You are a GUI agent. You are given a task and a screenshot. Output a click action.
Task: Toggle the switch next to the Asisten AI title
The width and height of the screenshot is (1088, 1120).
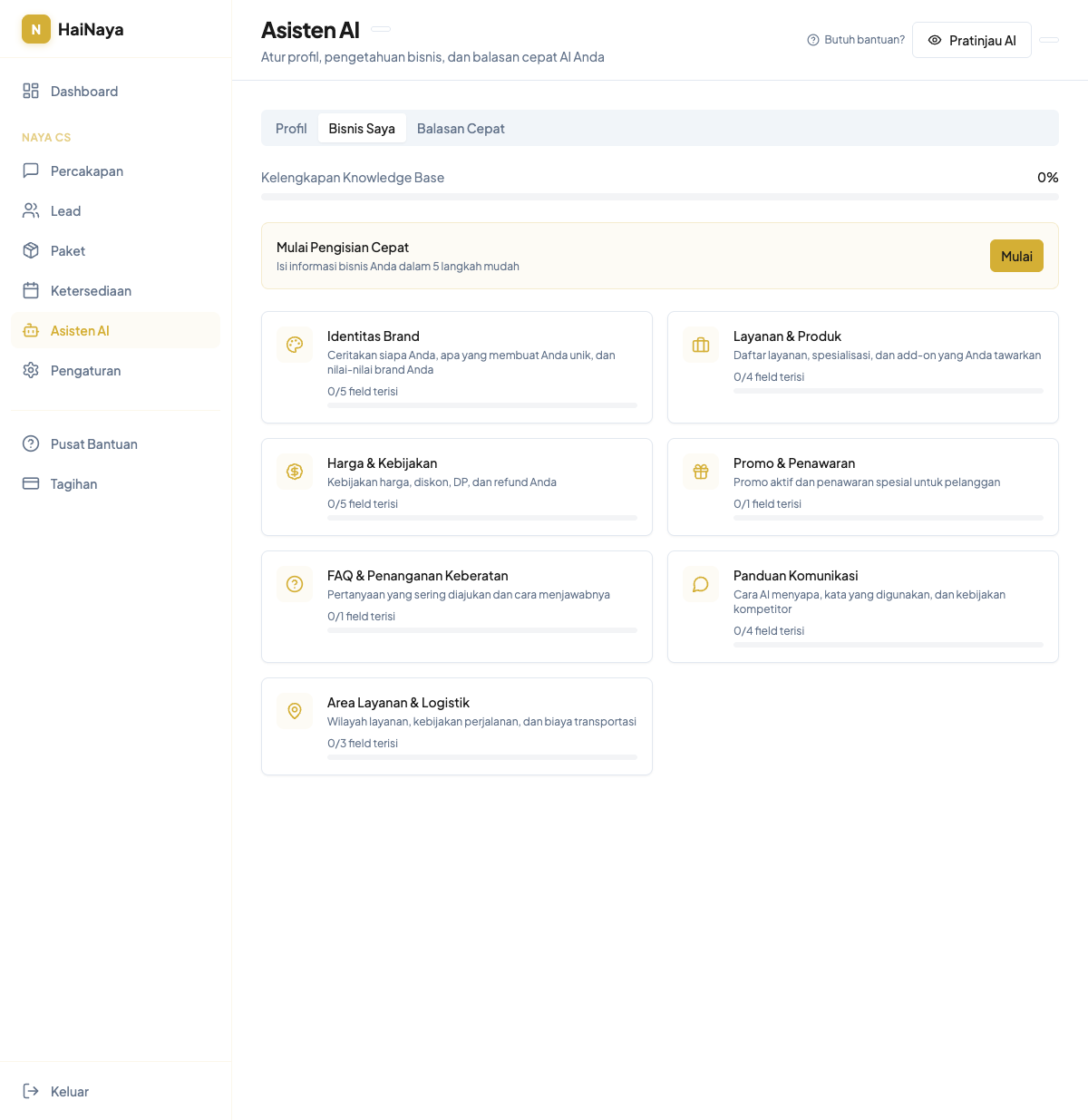coord(380,29)
